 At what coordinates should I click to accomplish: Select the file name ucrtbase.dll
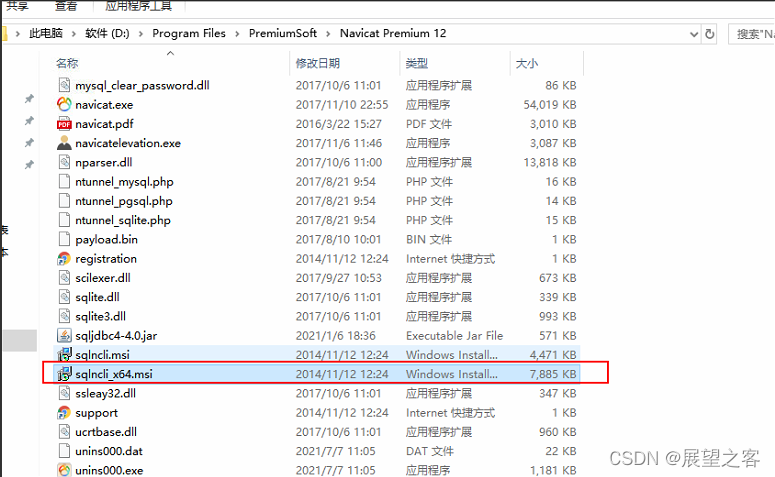tap(106, 432)
